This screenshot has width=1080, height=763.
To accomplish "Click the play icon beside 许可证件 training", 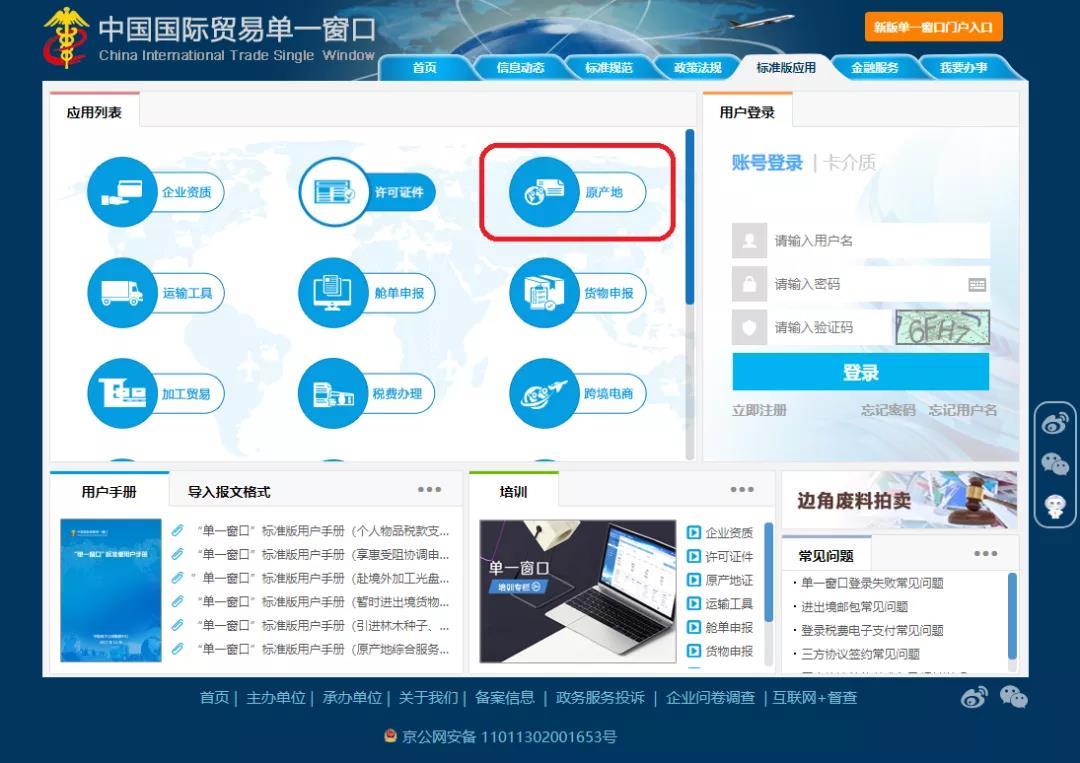I will coord(694,556).
